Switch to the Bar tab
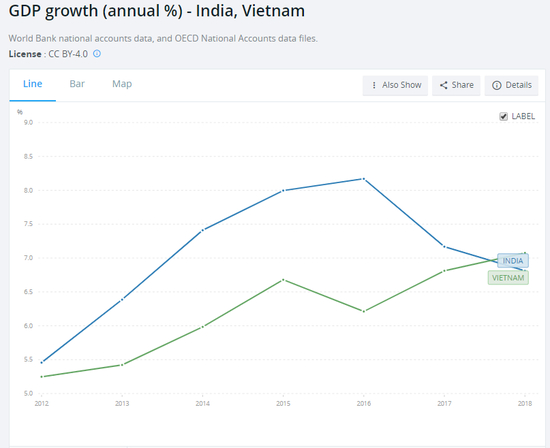This screenshot has height=448, width=550. [77, 84]
